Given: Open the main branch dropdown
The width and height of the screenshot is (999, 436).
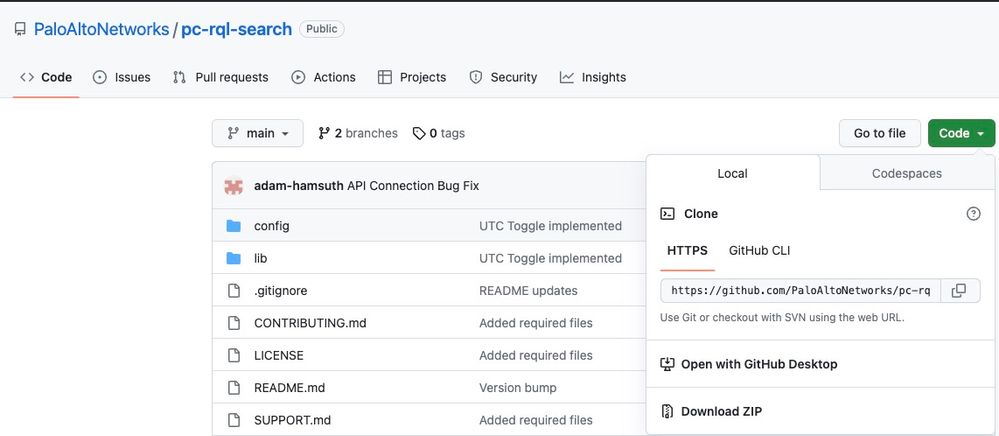Looking at the screenshot, I should (257, 133).
